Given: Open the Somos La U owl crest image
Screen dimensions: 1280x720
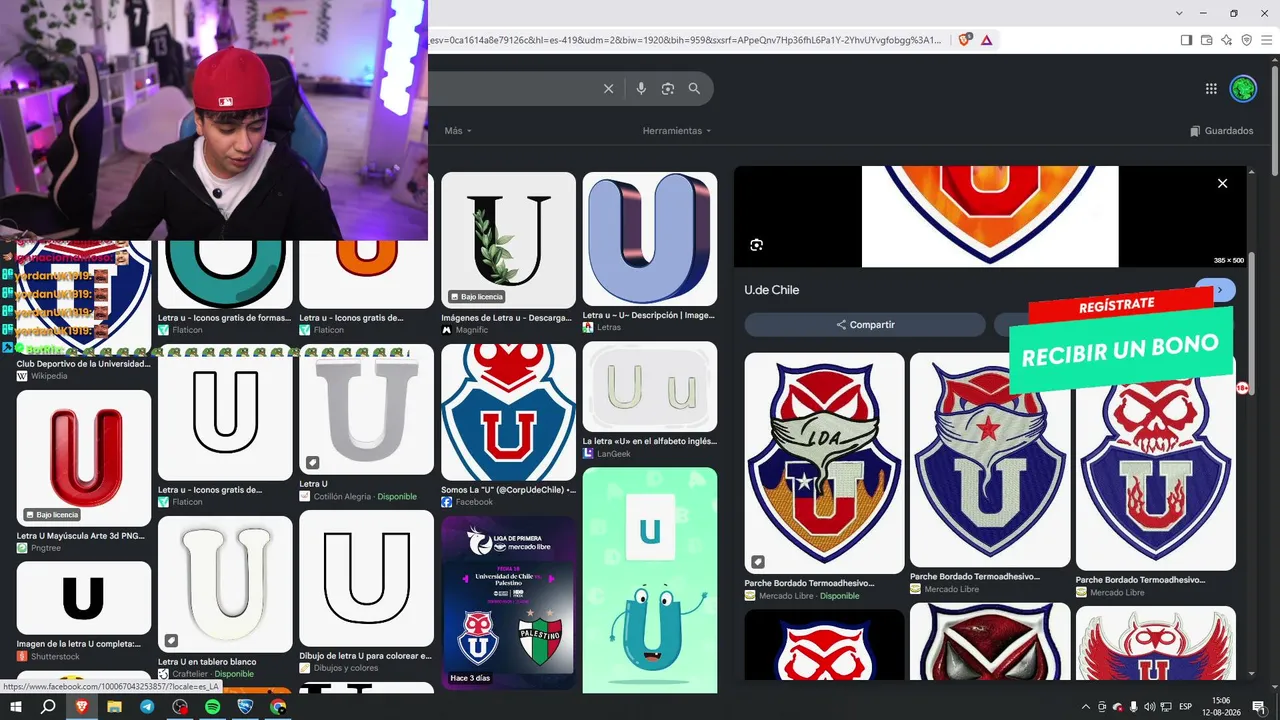Looking at the screenshot, I should [x=509, y=413].
